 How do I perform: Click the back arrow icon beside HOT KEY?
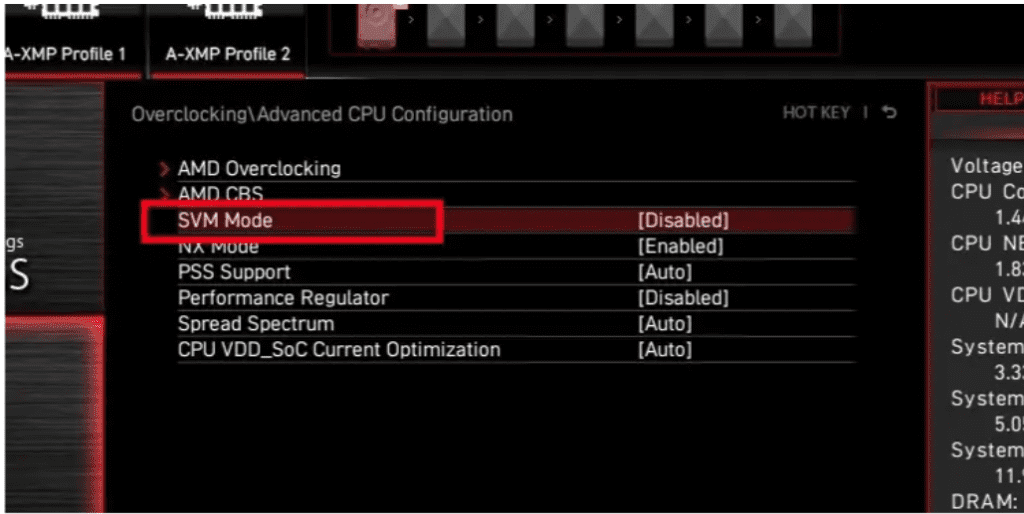tap(889, 113)
